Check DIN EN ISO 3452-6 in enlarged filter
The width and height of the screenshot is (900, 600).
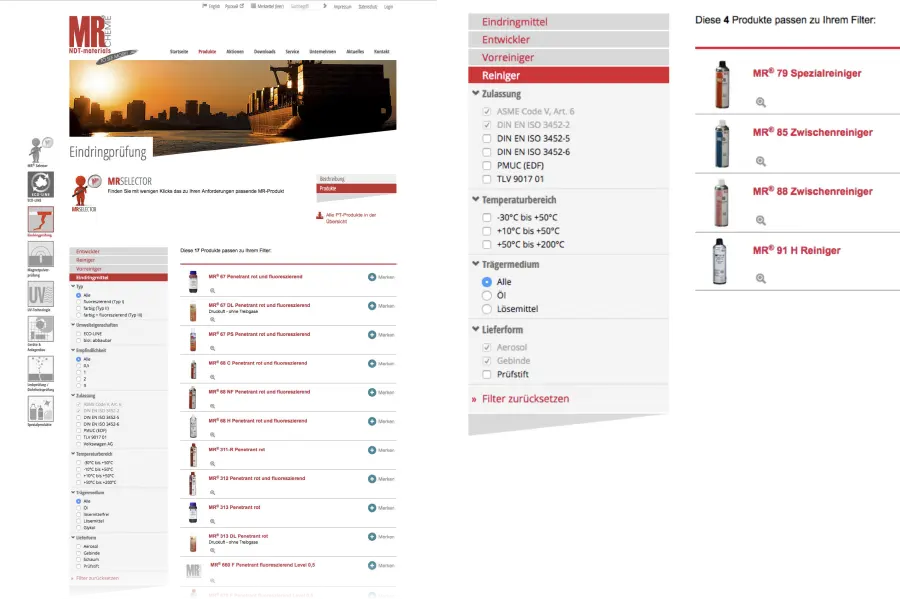click(487, 152)
